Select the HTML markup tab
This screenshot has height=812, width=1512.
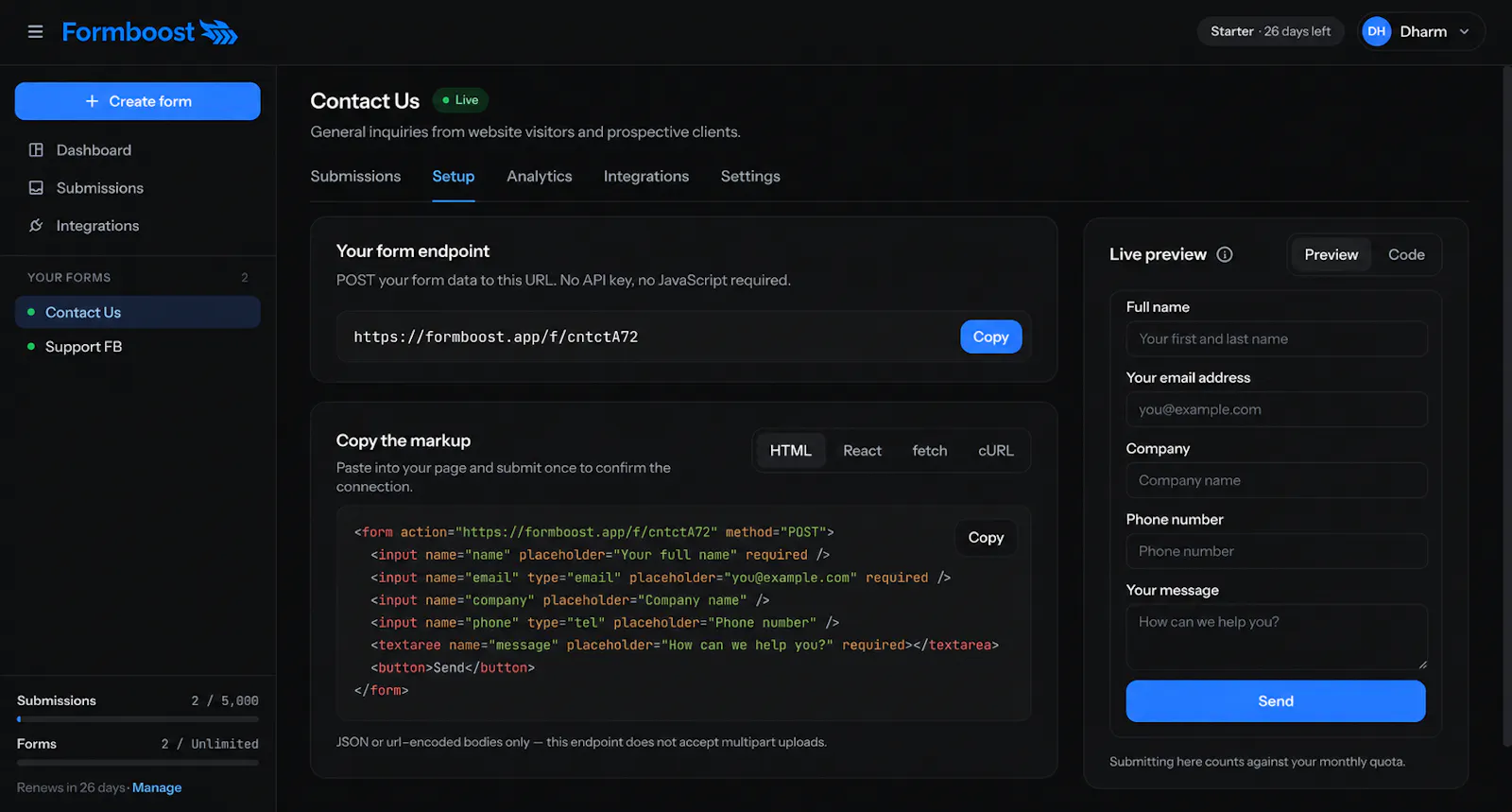pyautogui.click(x=791, y=451)
